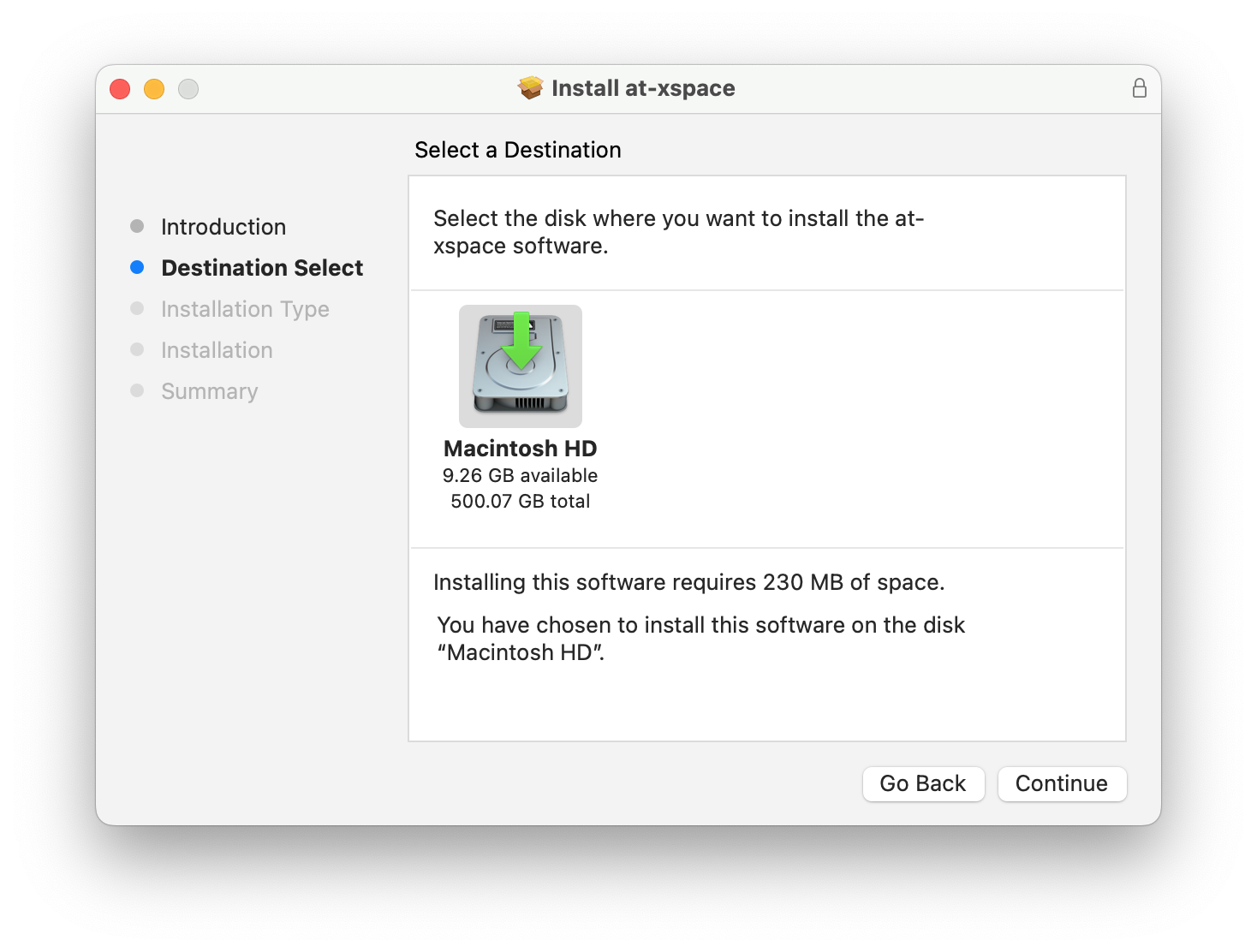Click the Installation Type step label
Viewport: 1257px width, 952px height.
(245, 309)
